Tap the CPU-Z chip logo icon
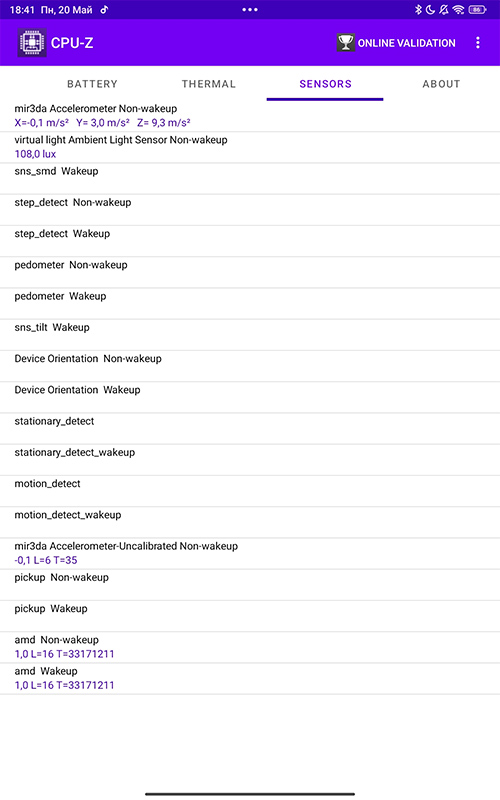 click(x=32, y=43)
